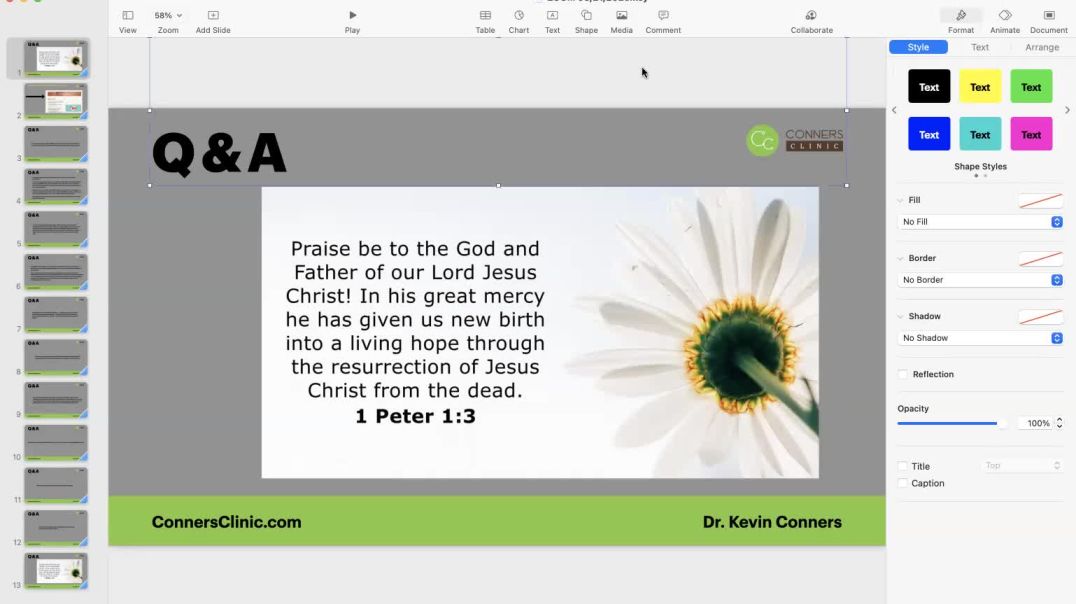Click the Q&A title on the slide
The image size is (1076, 604).
219,154
